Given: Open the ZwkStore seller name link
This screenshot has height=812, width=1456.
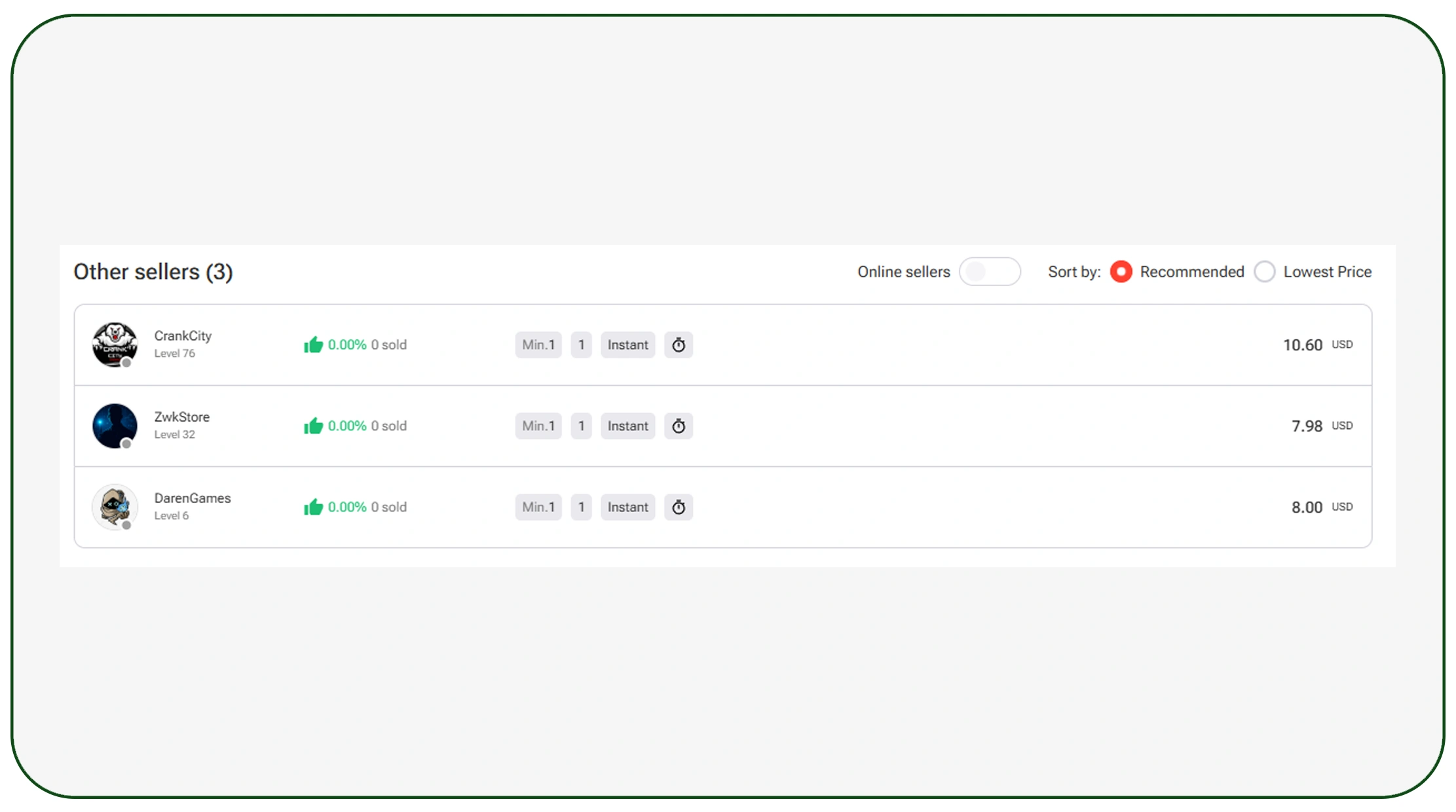Looking at the screenshot, I should 181,417.
